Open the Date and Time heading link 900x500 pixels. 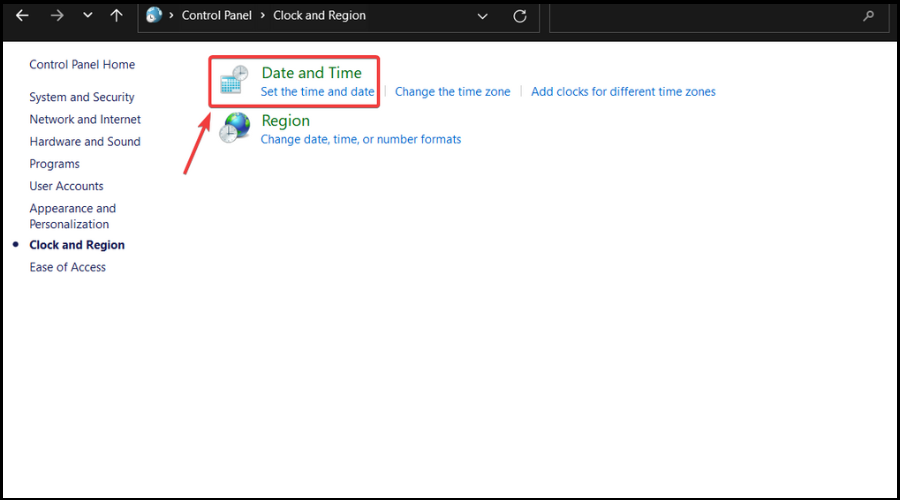tap(312, 73)
